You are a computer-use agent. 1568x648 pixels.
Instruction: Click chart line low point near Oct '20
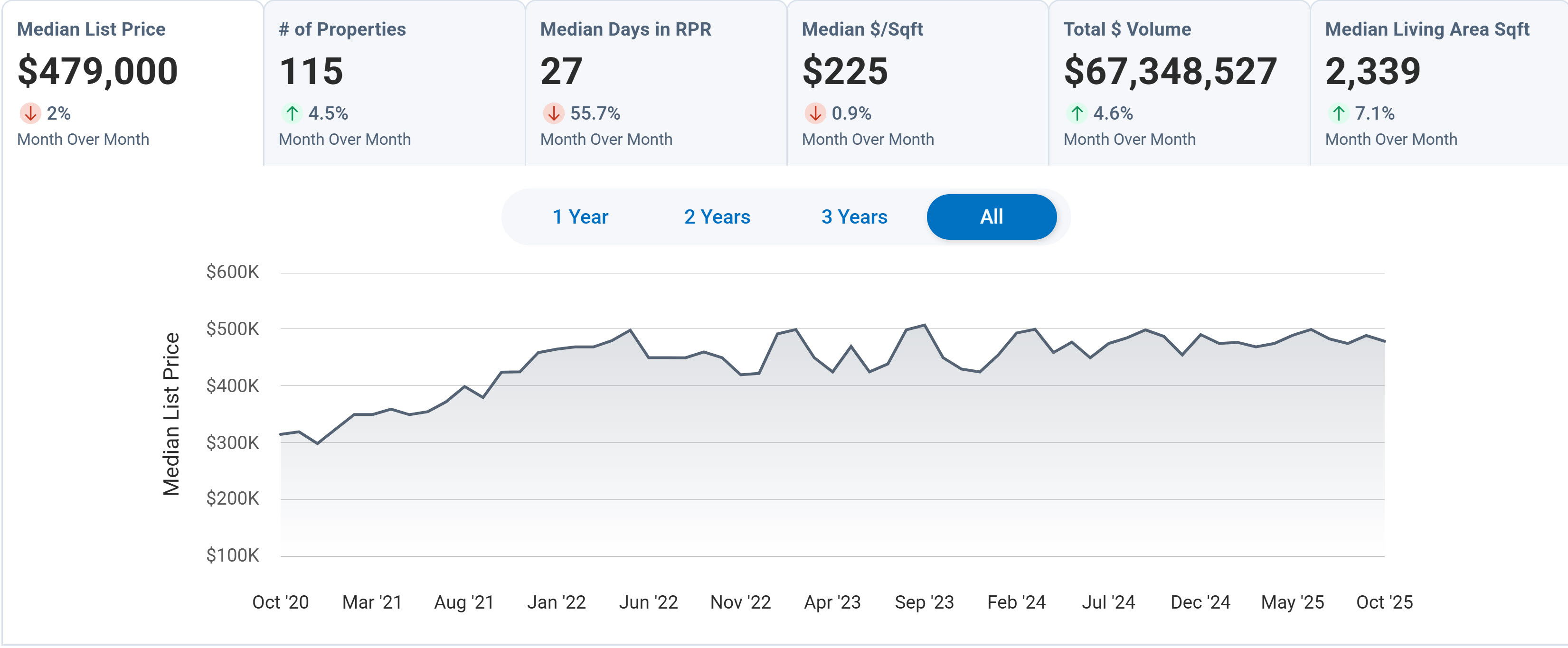317,443
